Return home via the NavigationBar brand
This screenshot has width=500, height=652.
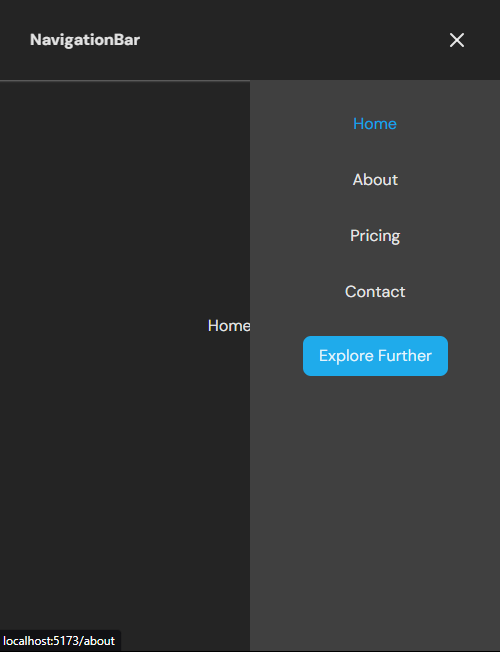85,40
